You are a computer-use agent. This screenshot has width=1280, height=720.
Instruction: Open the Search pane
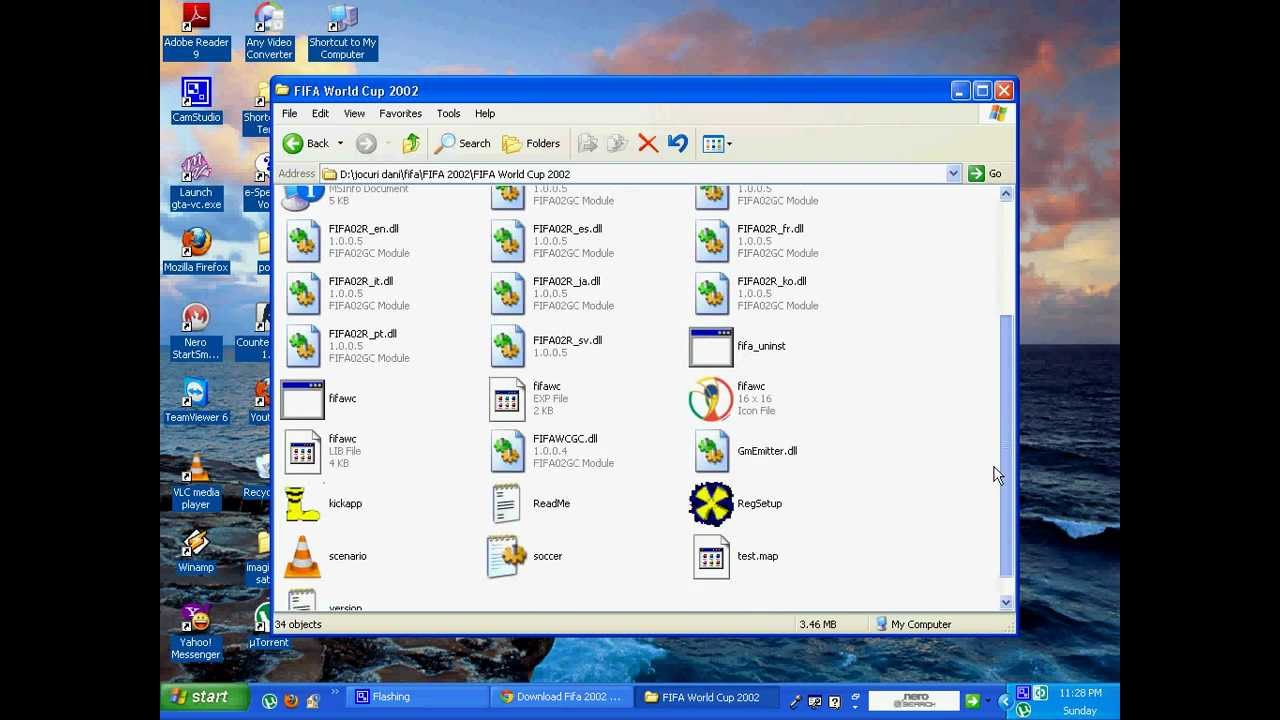point(462,144)
